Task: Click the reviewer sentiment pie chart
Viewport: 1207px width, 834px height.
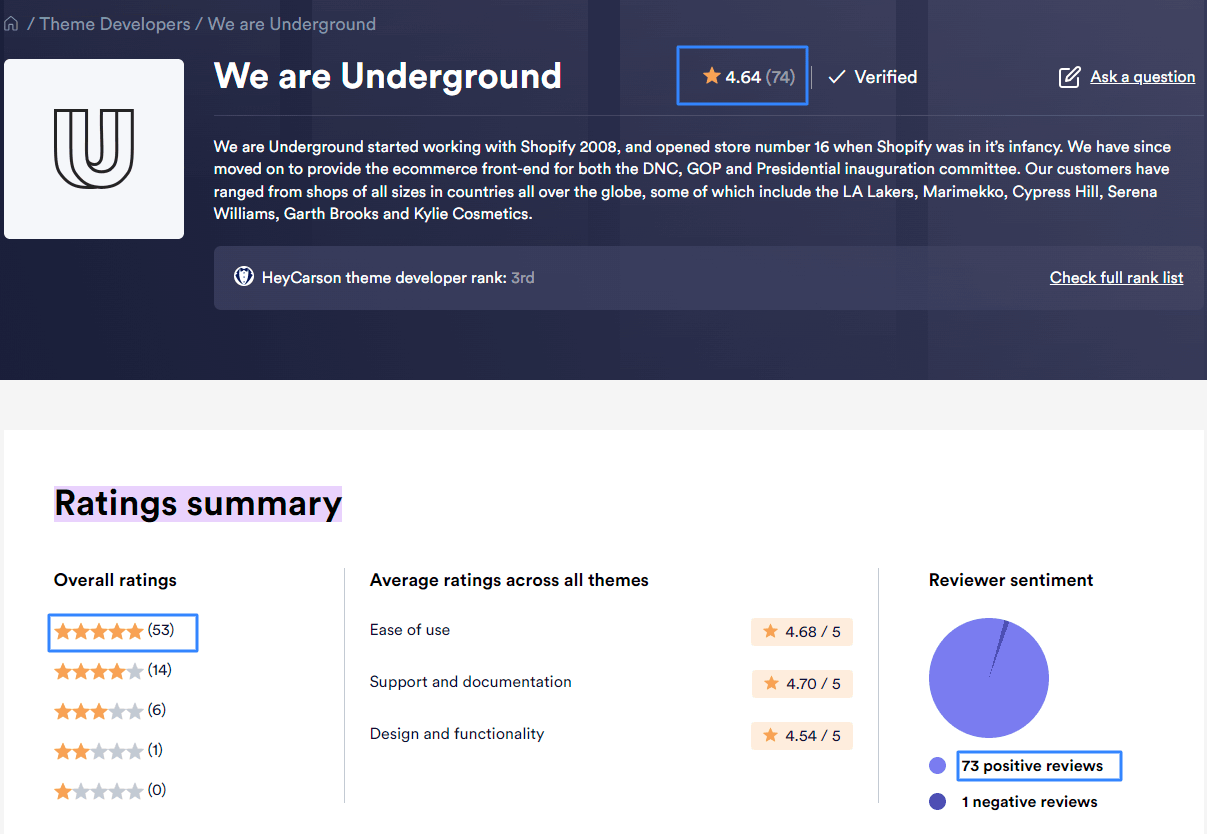Action: pyautogui.click(x=989, y=678)
